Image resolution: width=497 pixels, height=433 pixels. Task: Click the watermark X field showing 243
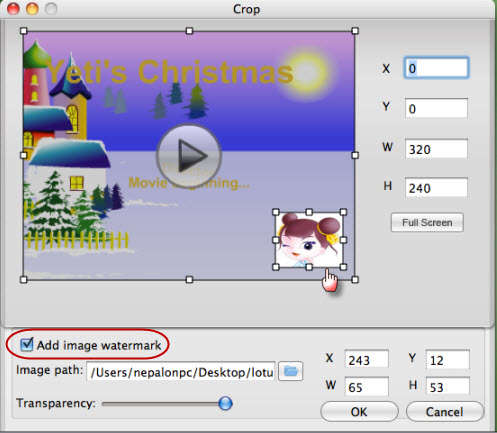367,360
